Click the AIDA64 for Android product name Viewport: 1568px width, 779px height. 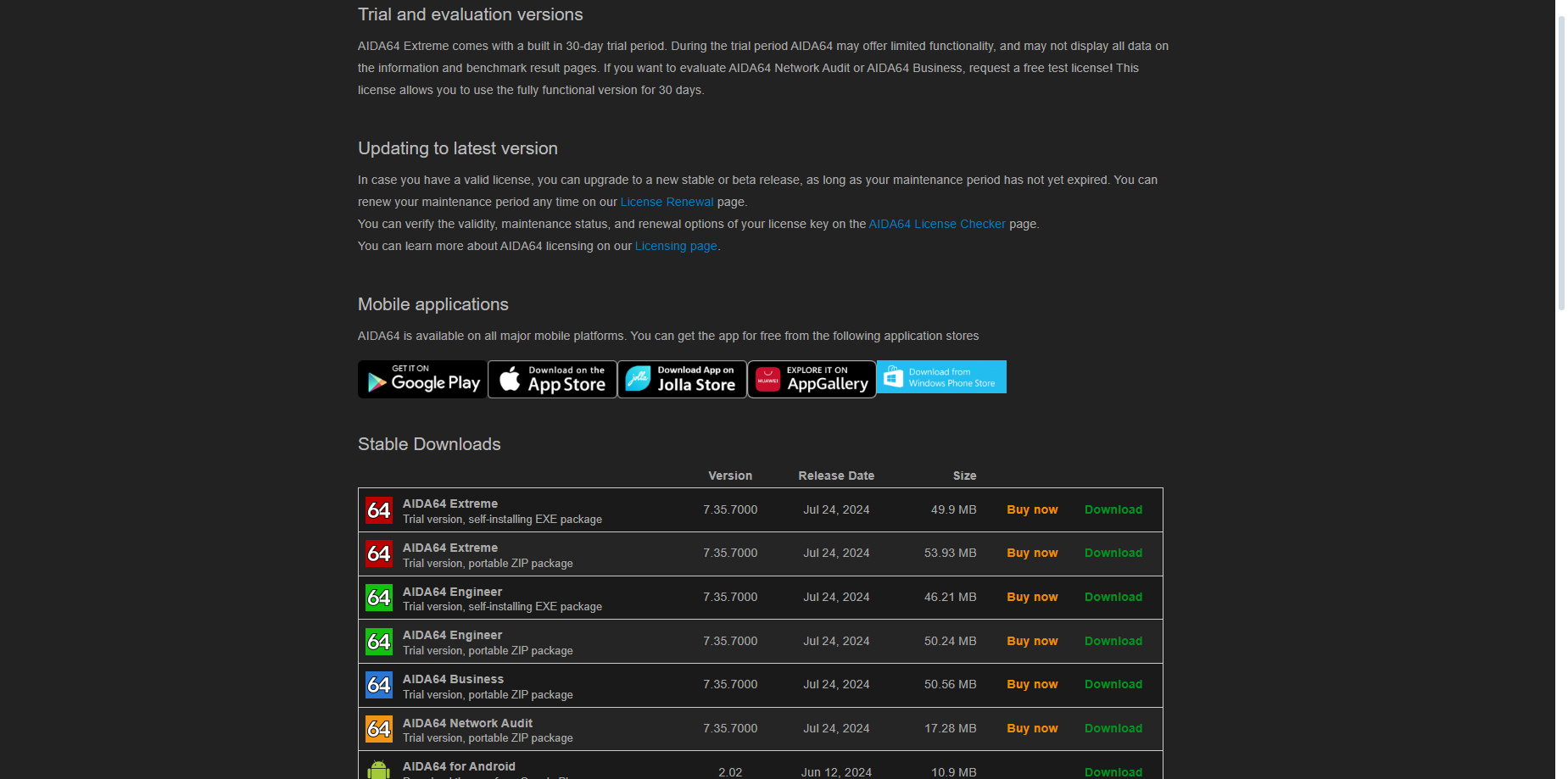point(459,766)
